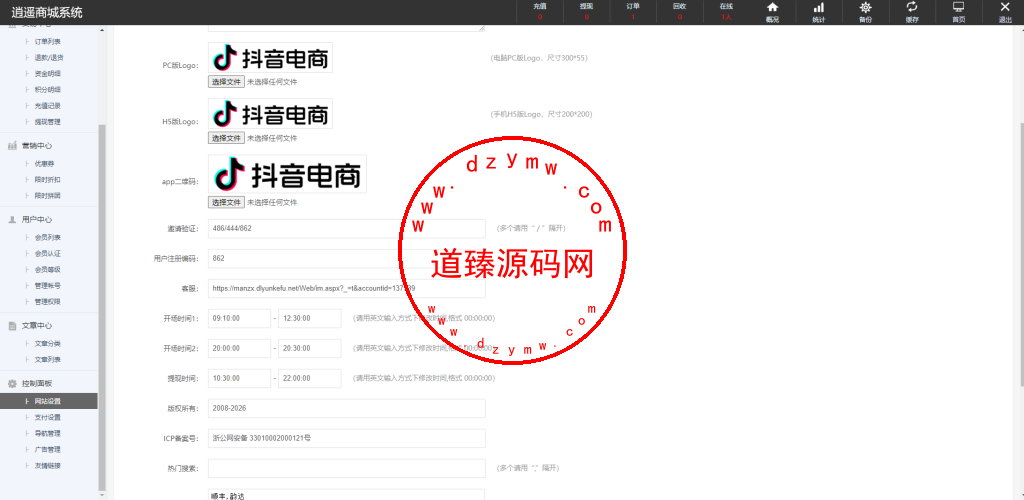This screenshot has width=1024, height=500.
Task: Open 管理权限 in the sidebar
Action: point(48,302)
